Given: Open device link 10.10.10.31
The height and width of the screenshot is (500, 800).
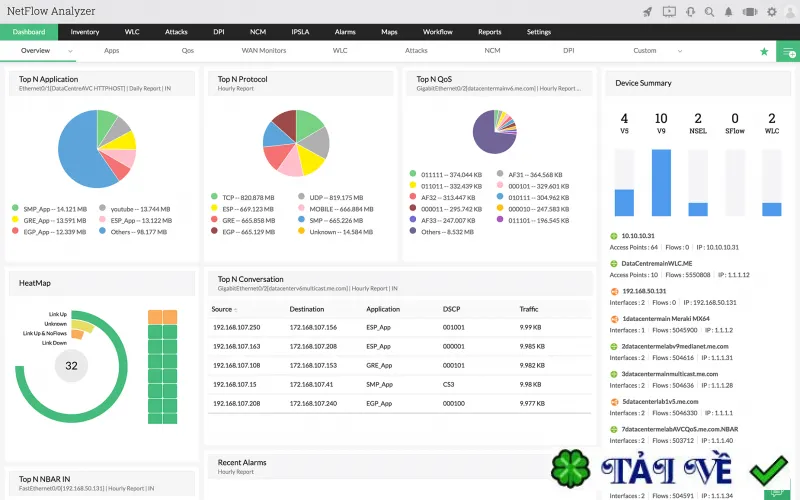Looking at the screenshot, I should 638,236.
